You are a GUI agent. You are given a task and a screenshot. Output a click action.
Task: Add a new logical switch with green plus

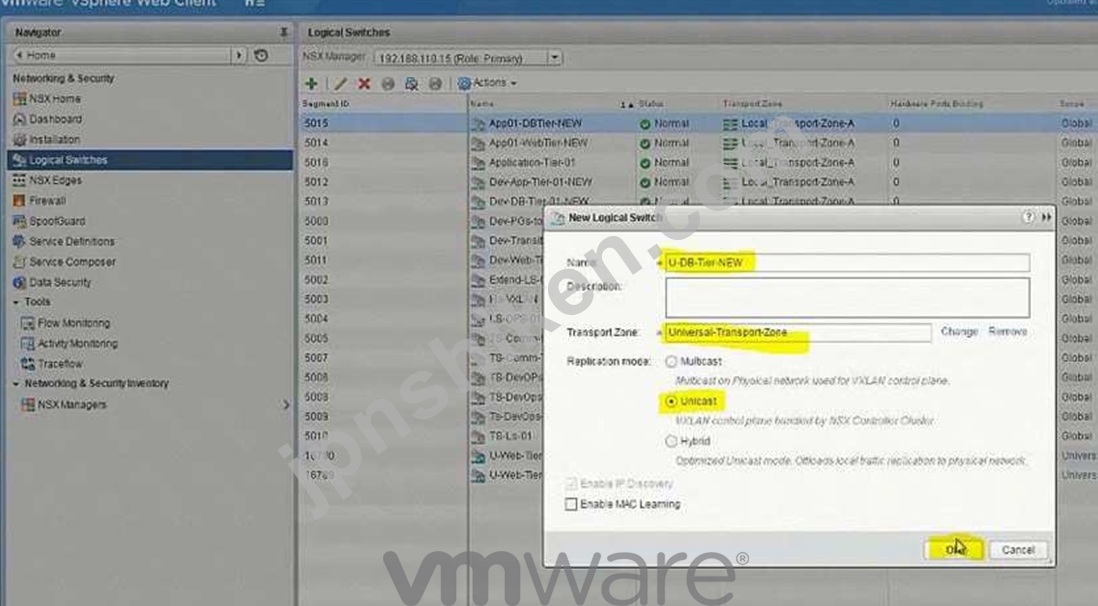(x=312, y=83)
